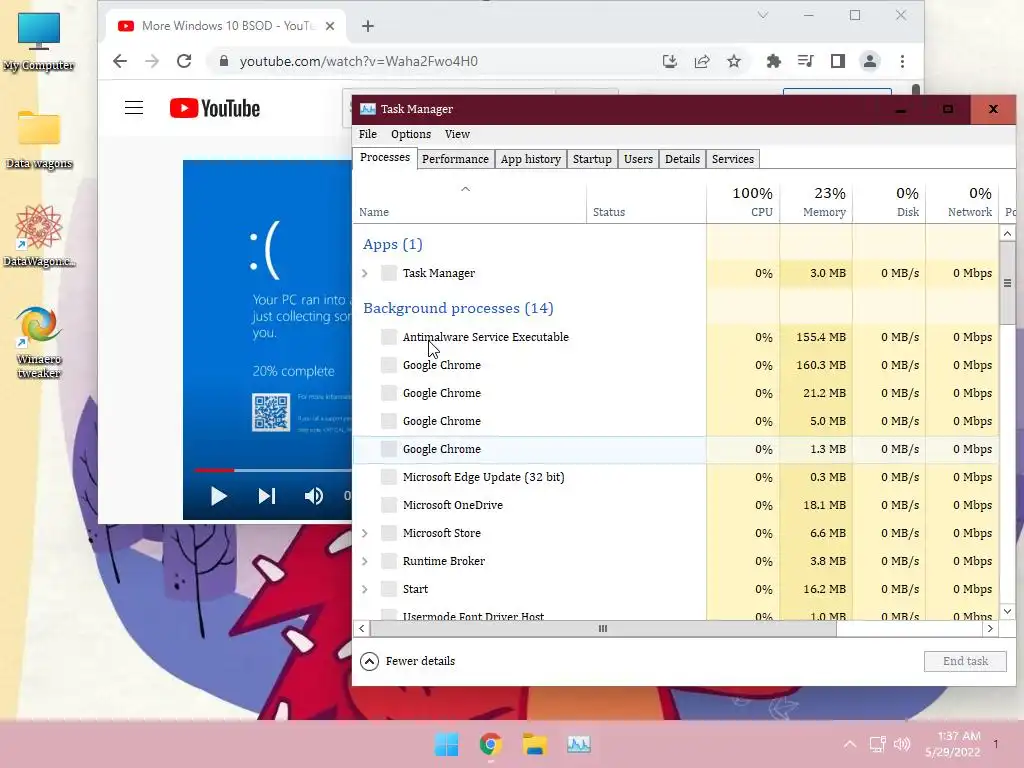Sort processes by CPU column
This screenshot has height=768, width=1024.
(x=743, y=204)
